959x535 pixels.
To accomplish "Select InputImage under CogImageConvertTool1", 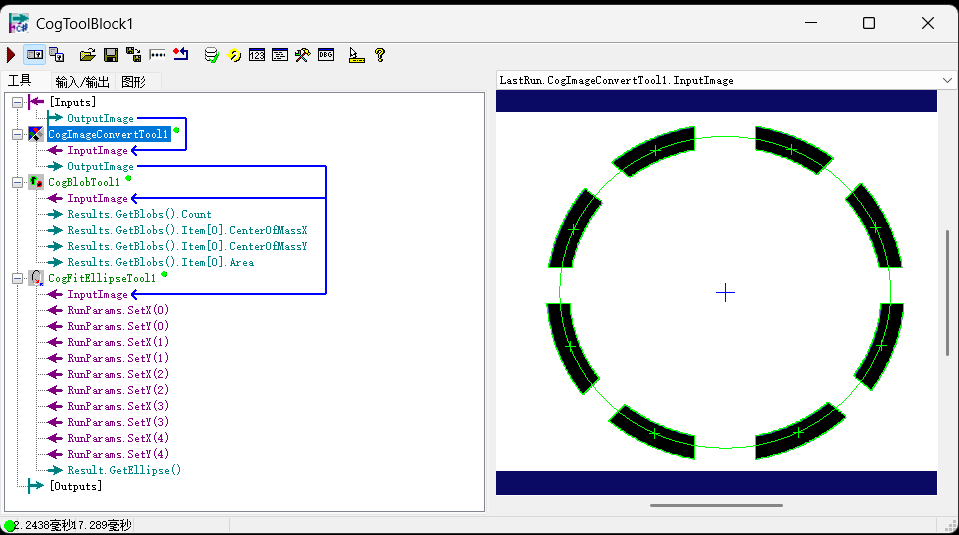I will [x=97, y=150].
